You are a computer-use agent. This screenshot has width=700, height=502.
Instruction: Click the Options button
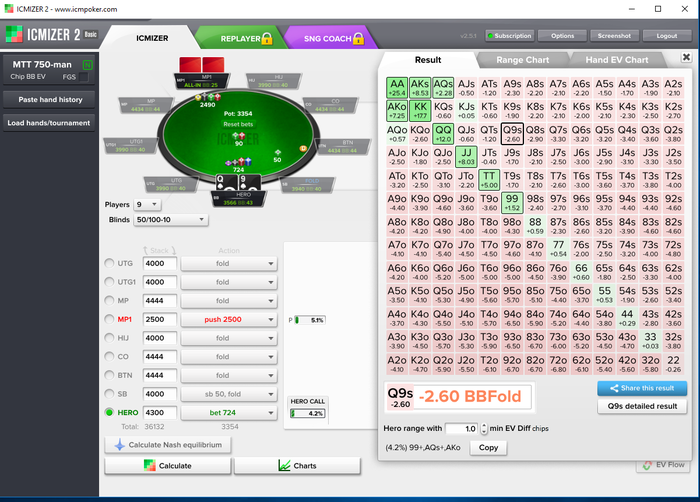562,36
